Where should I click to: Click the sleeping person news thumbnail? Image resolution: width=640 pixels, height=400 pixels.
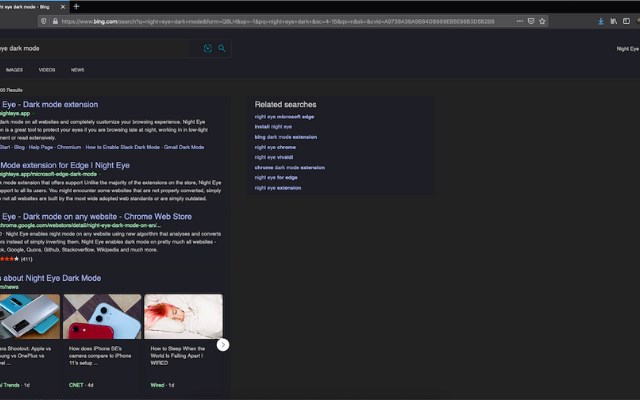pos(183,316)
